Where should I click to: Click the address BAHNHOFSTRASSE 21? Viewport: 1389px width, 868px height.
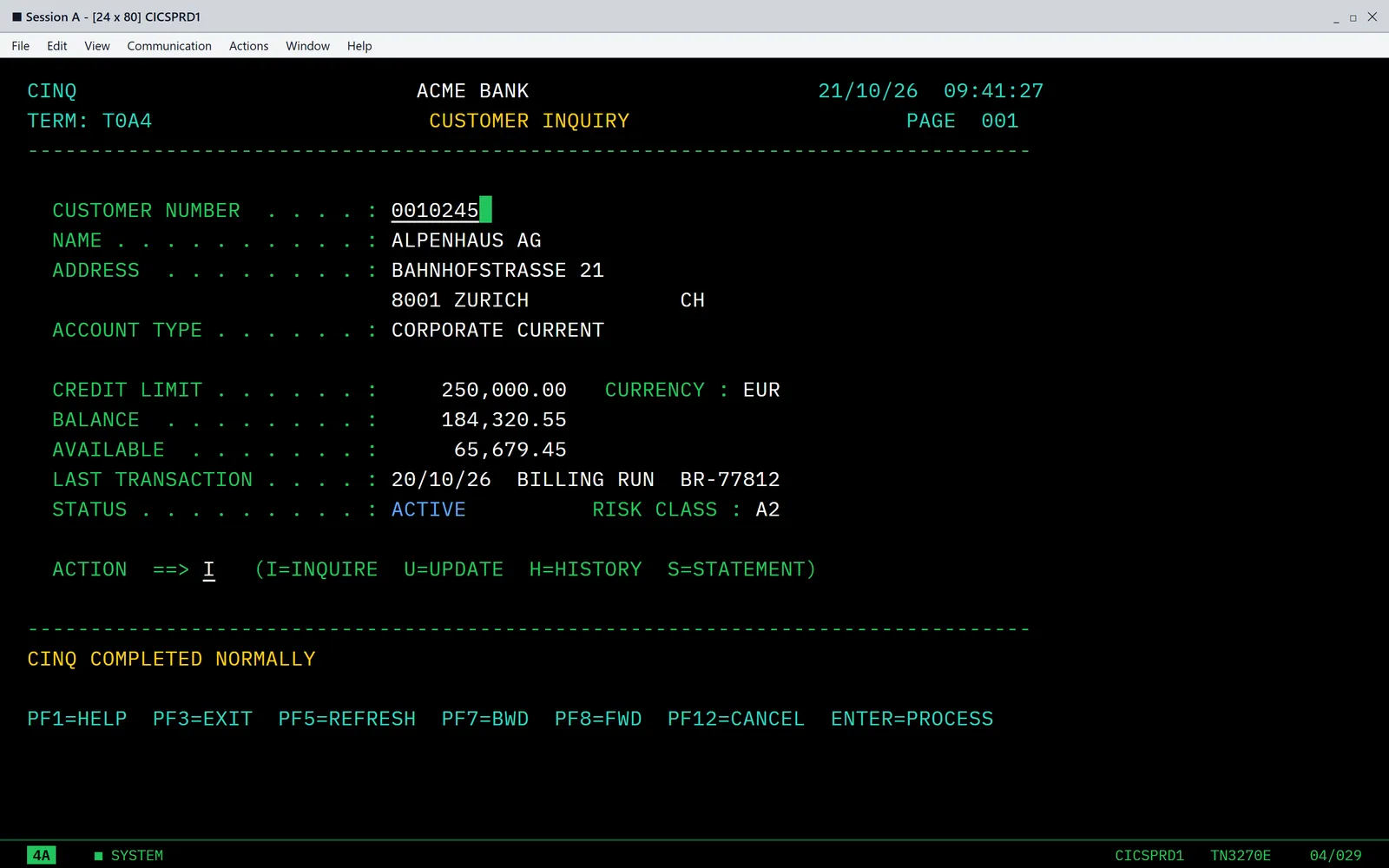pyautogui.click(x=497, y=271)
